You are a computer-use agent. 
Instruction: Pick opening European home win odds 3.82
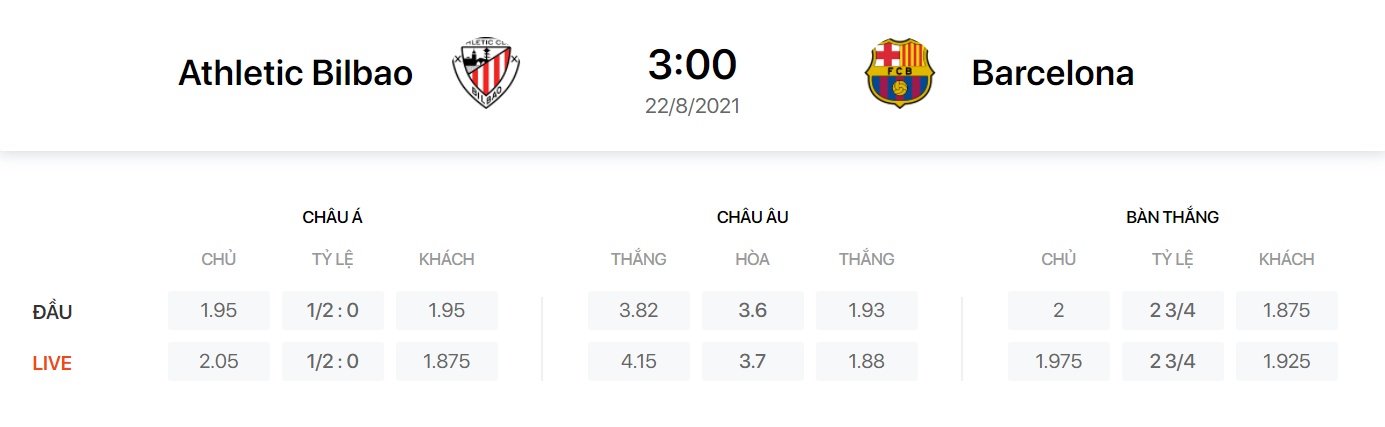tap(638, 310)
